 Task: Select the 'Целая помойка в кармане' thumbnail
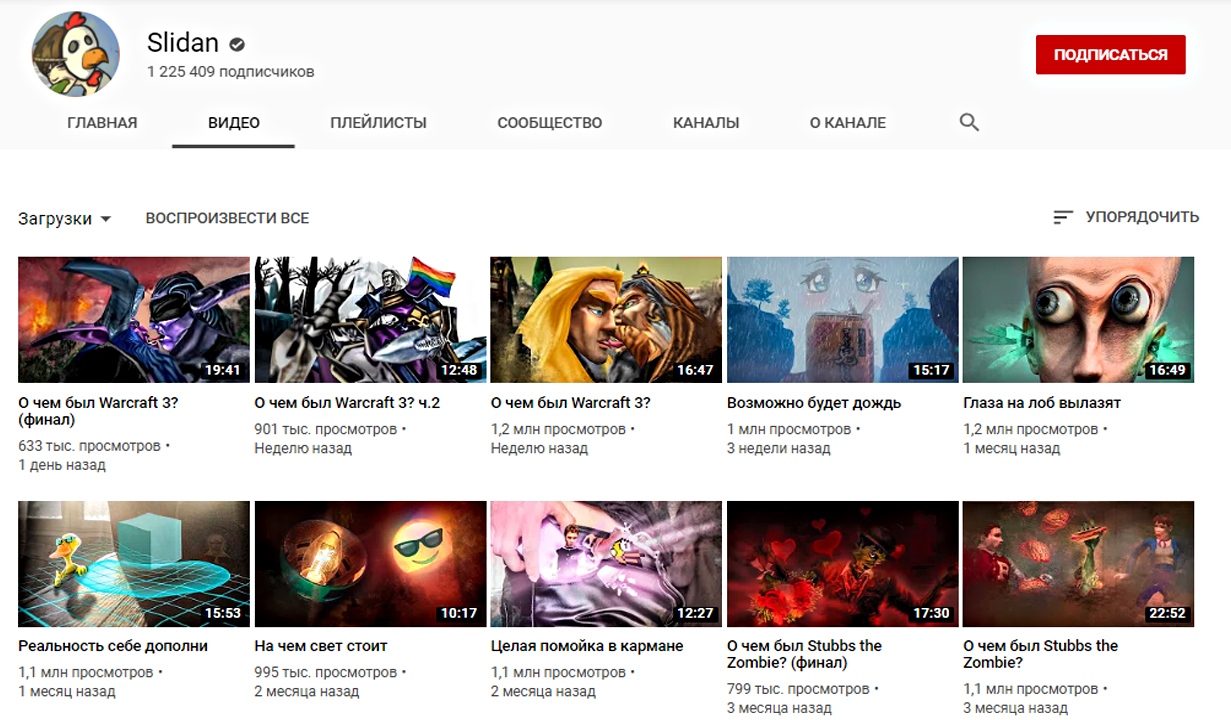(x=606, y=564)
